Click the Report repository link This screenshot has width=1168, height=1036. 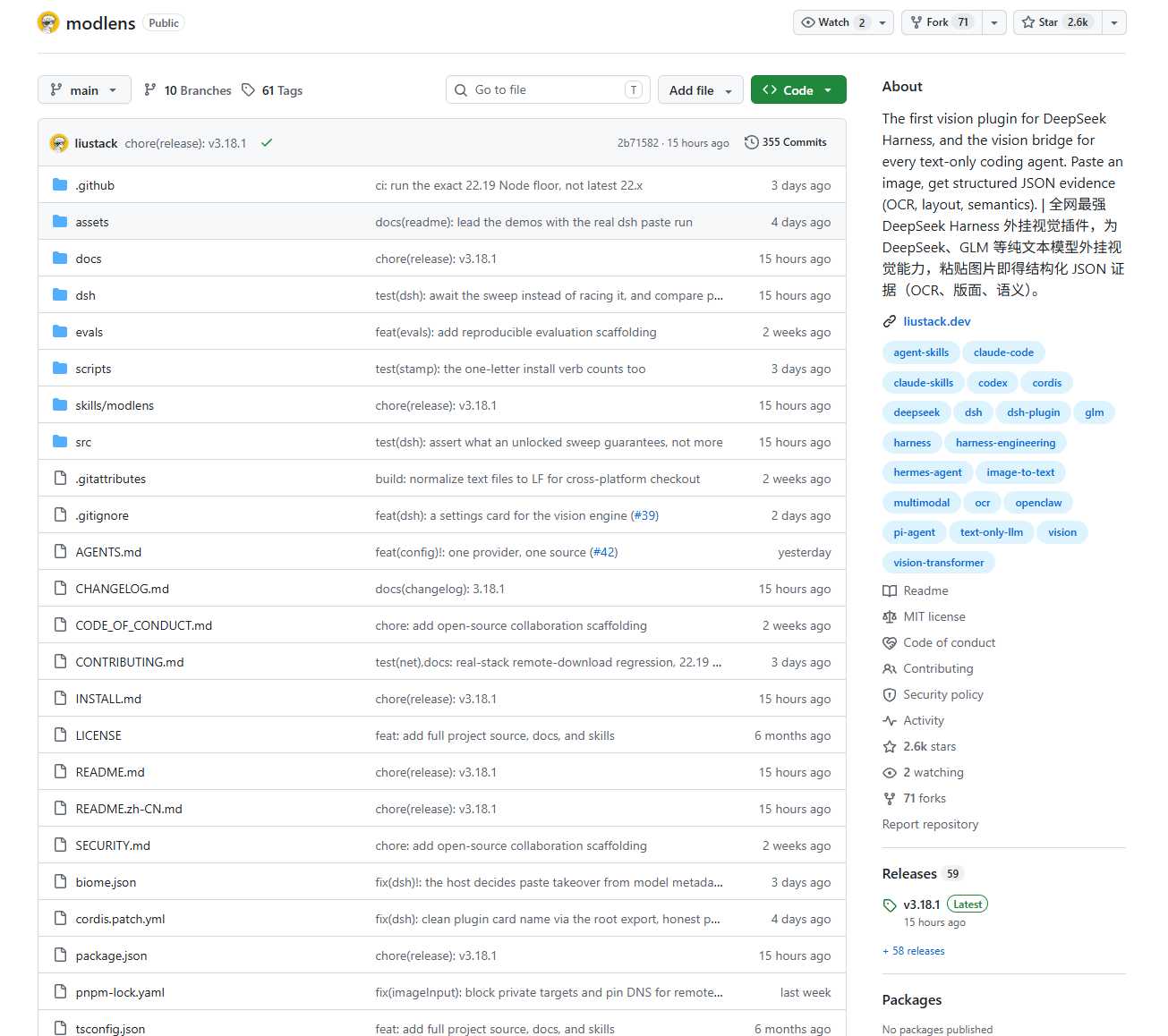point(930,824)
